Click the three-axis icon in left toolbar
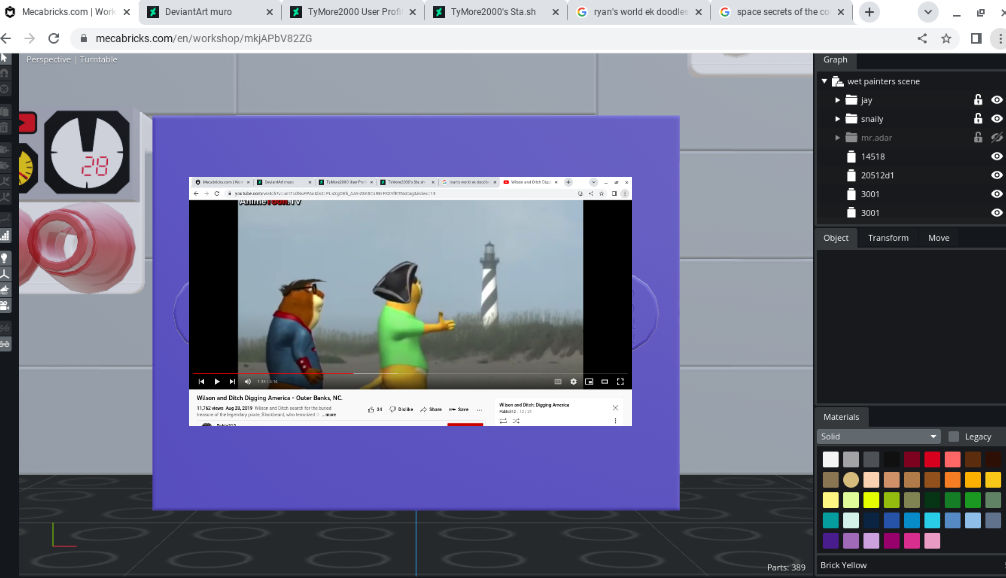This screenshot has height=578, width=1006. [x=4, y=274]
